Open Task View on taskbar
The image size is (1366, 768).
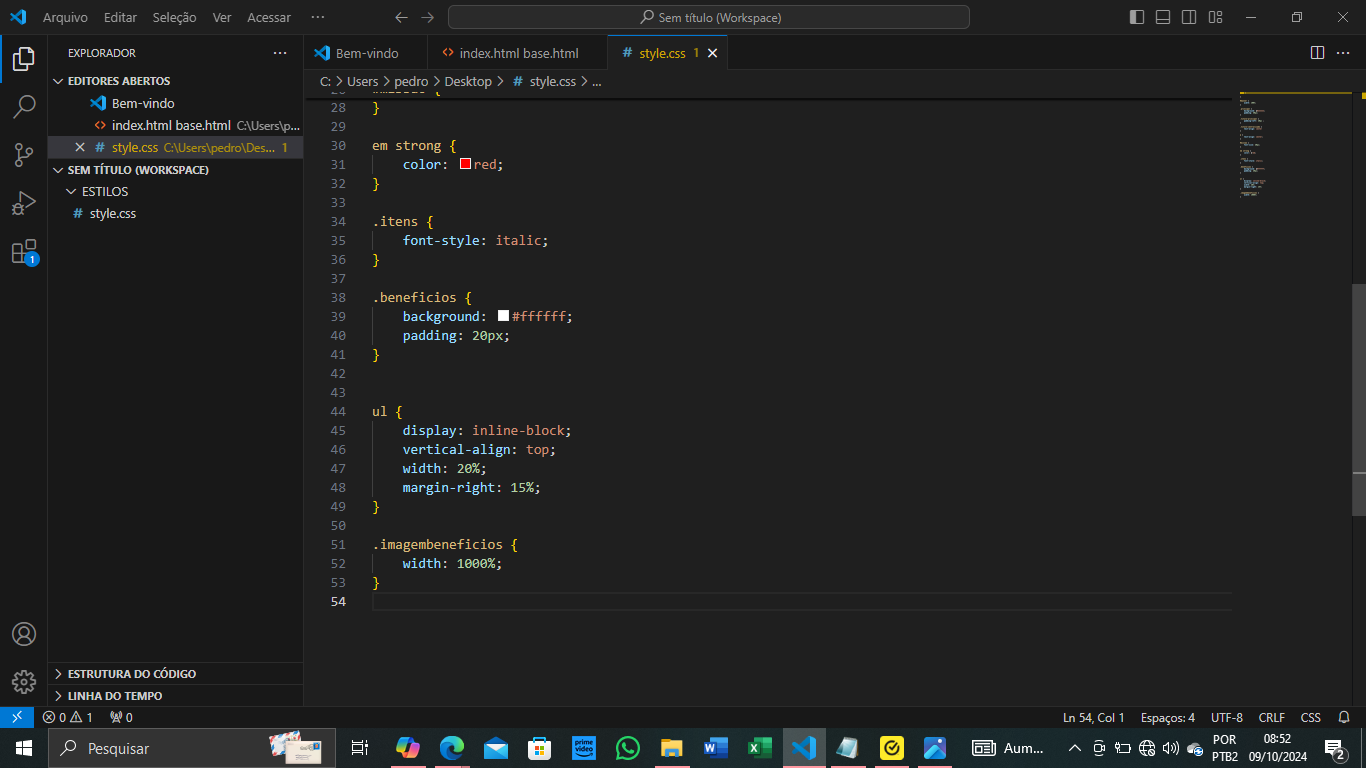361,748
